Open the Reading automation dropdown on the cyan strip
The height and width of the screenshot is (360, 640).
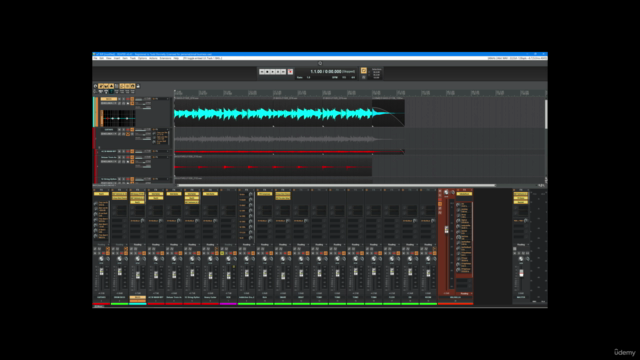coord(138,244)
